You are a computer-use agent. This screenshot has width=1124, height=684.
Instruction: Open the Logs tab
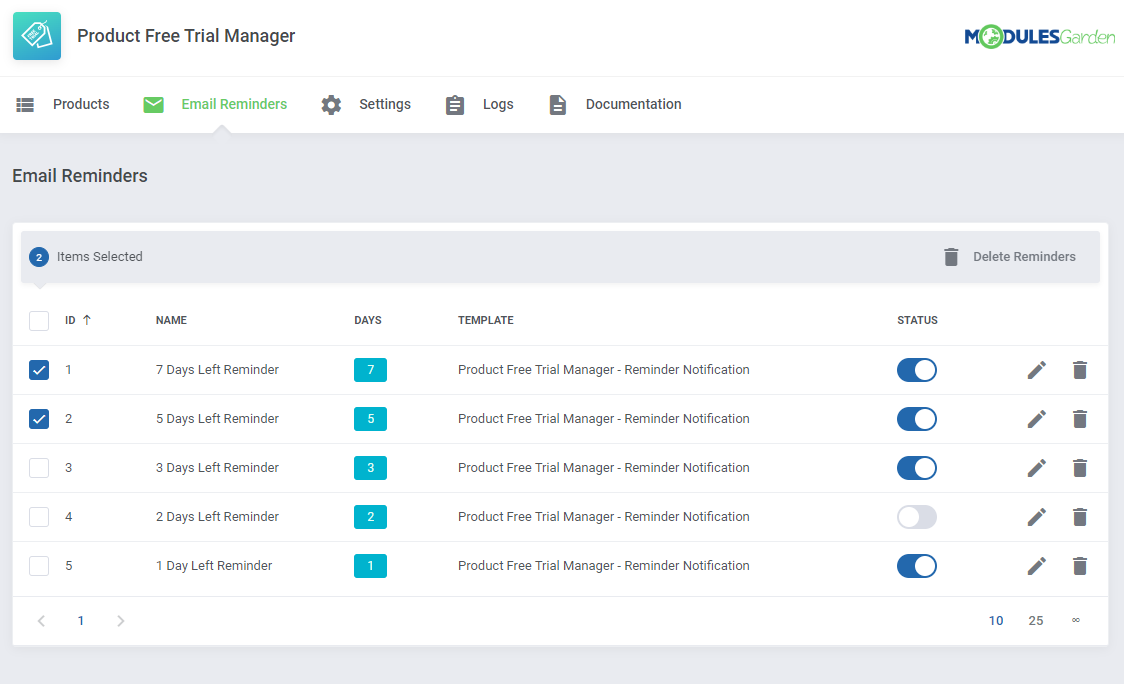point(498,105)
